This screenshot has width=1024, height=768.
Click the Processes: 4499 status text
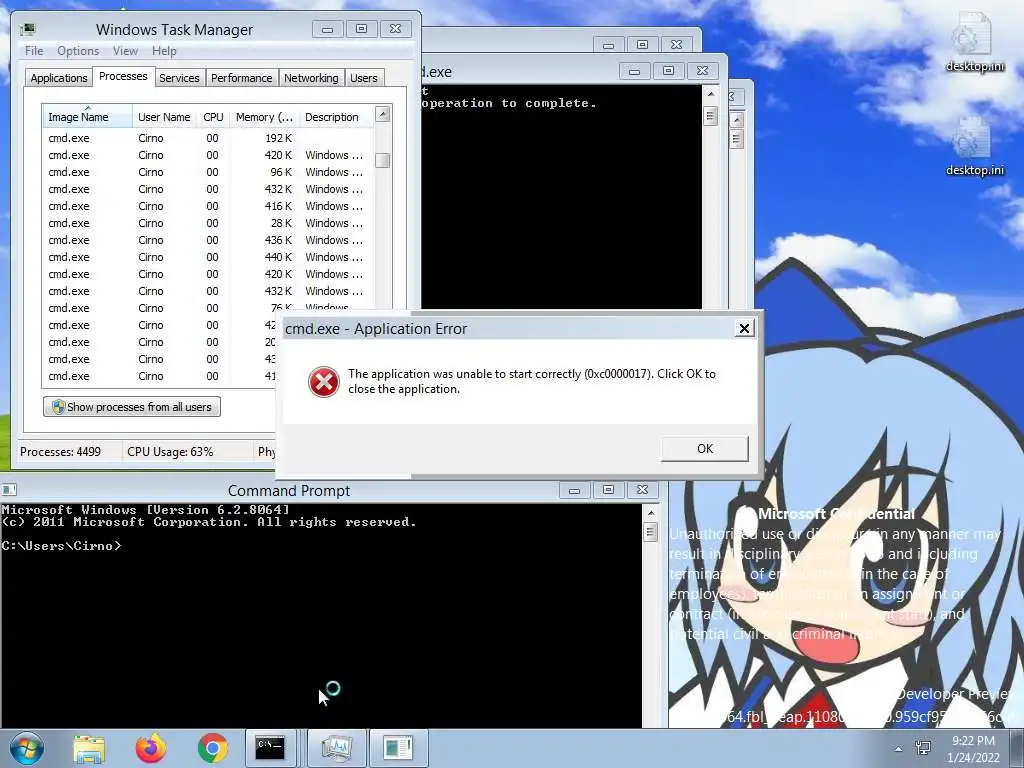click(x=60, y=452)
